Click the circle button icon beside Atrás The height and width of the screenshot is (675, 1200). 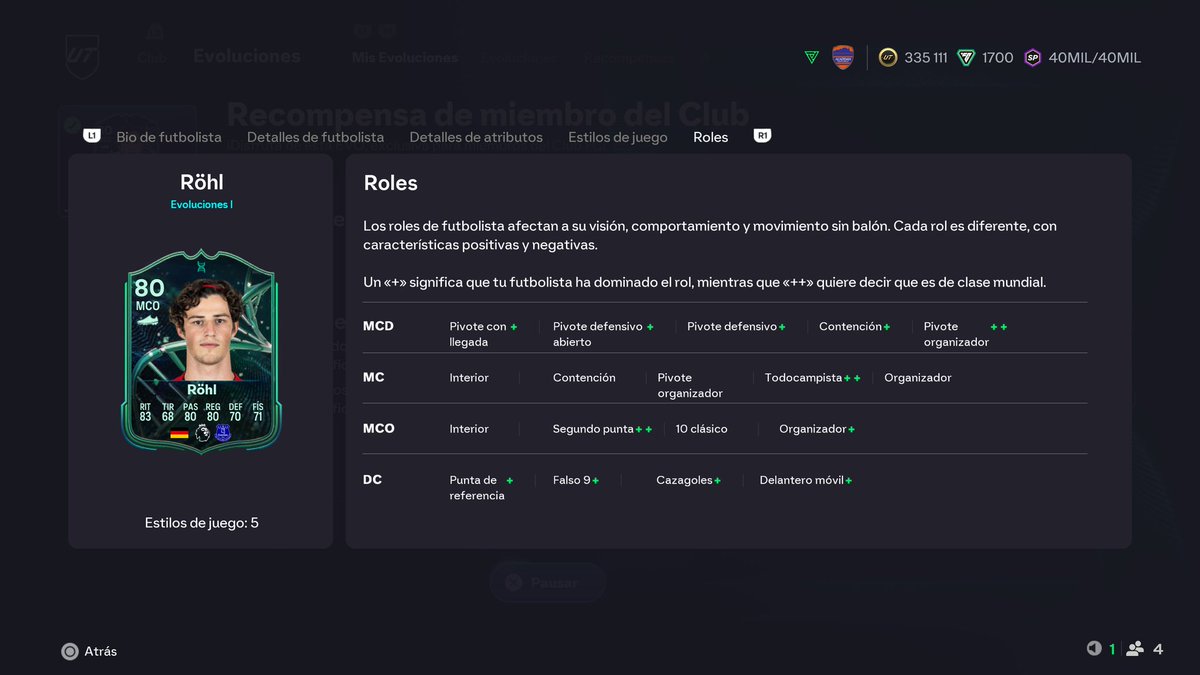pos(70,651)
